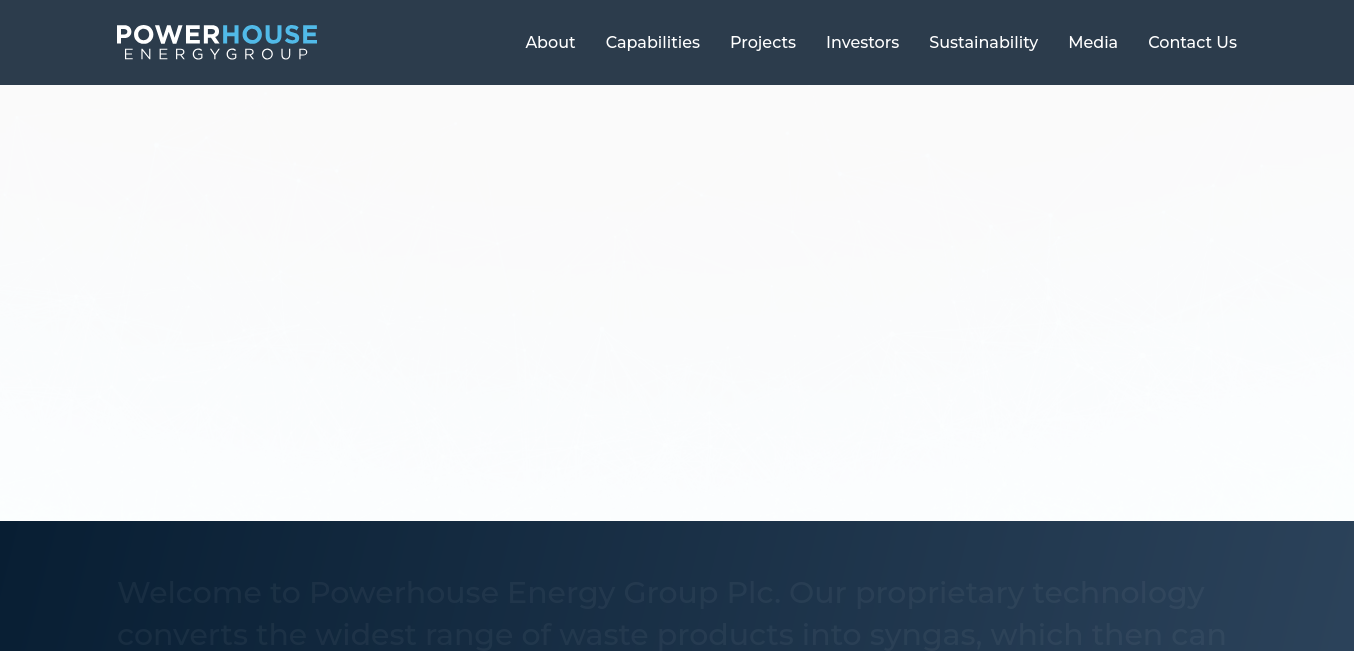The width and height of the screenshot is (1366, 651).
Task: Navigate to Contact Us
Action: [1192, 42]
